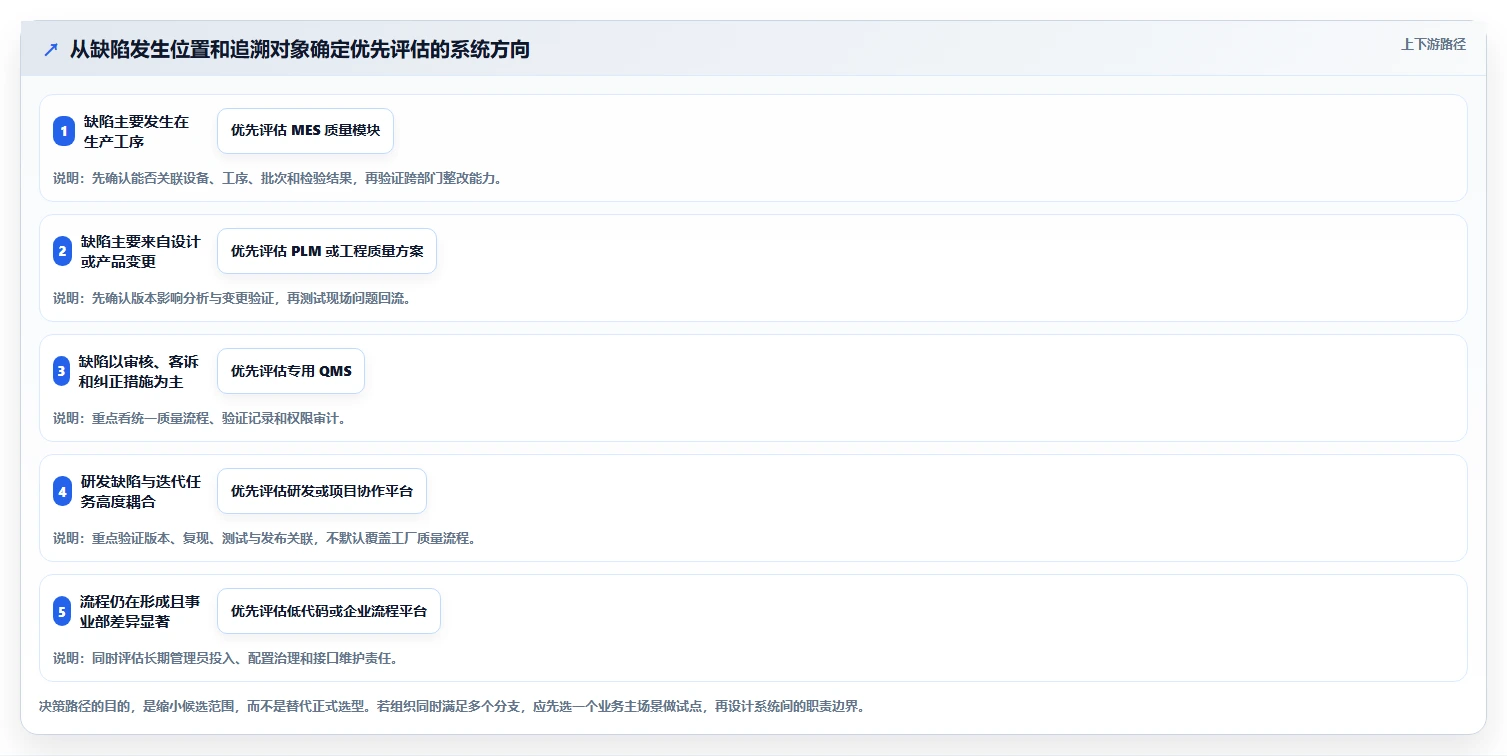Click the note about 版本影响分析与变更验证
Screen dimensions: 1507x756
click(x=232, y=298)
